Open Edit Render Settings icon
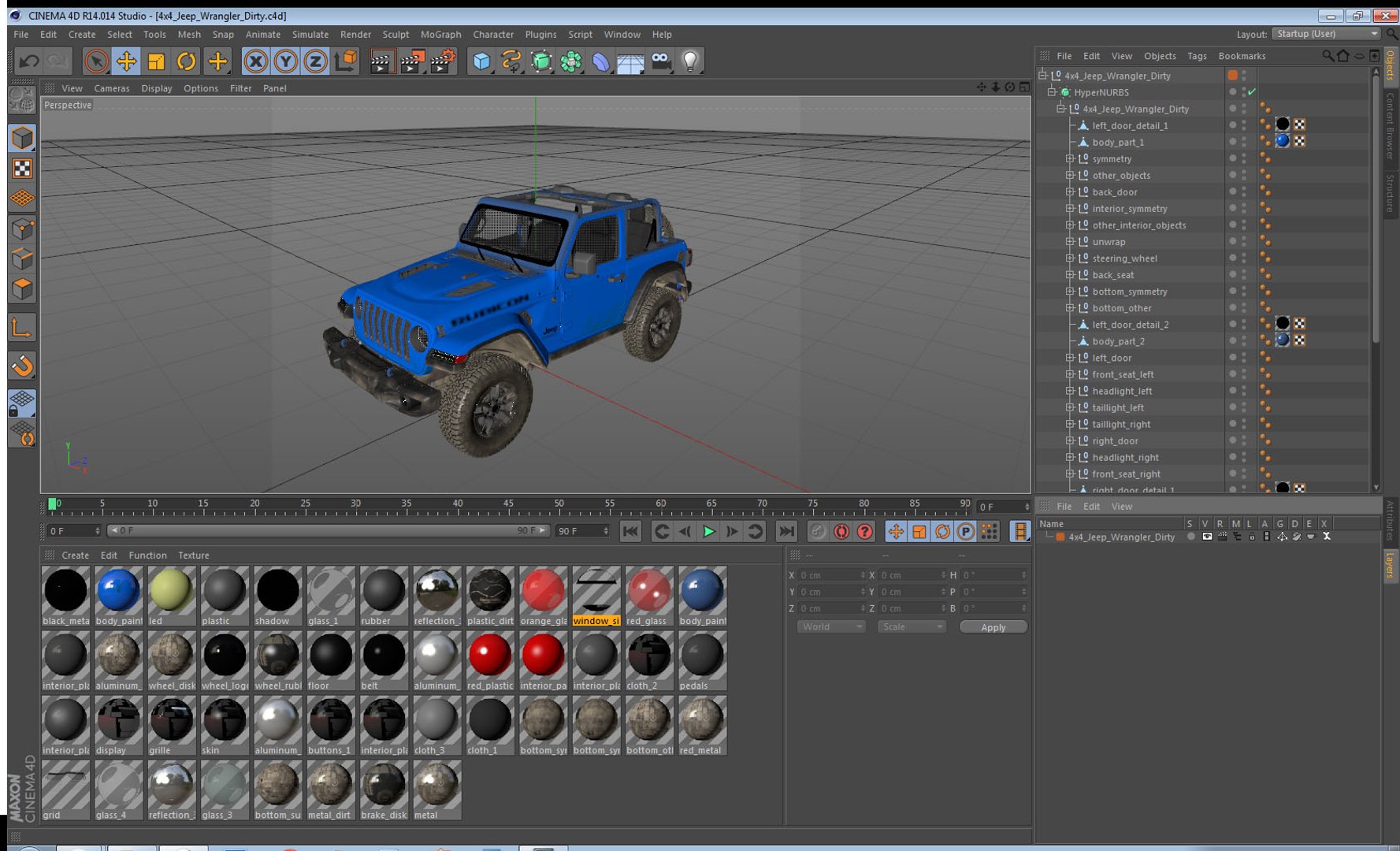 point(443,61)
